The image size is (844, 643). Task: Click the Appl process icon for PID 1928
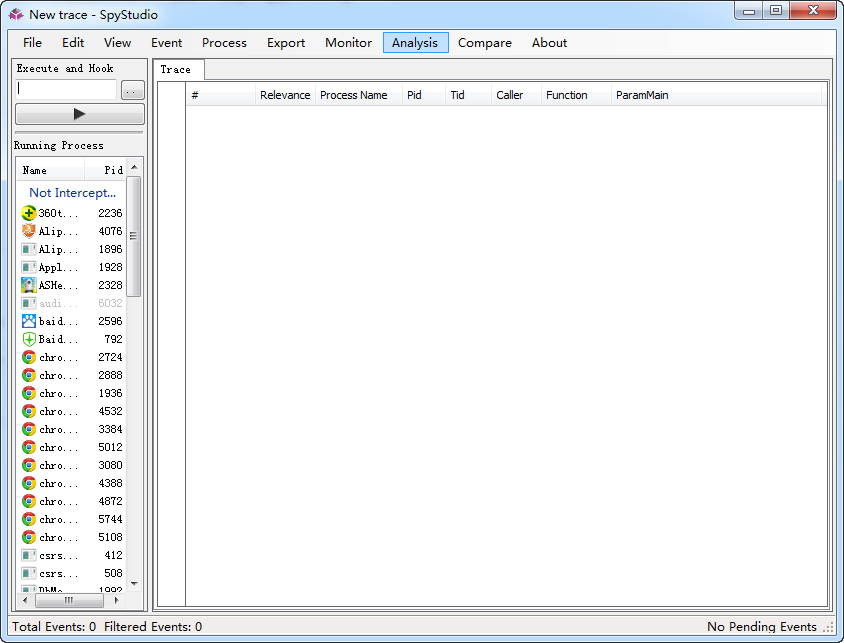pos(29,267)
